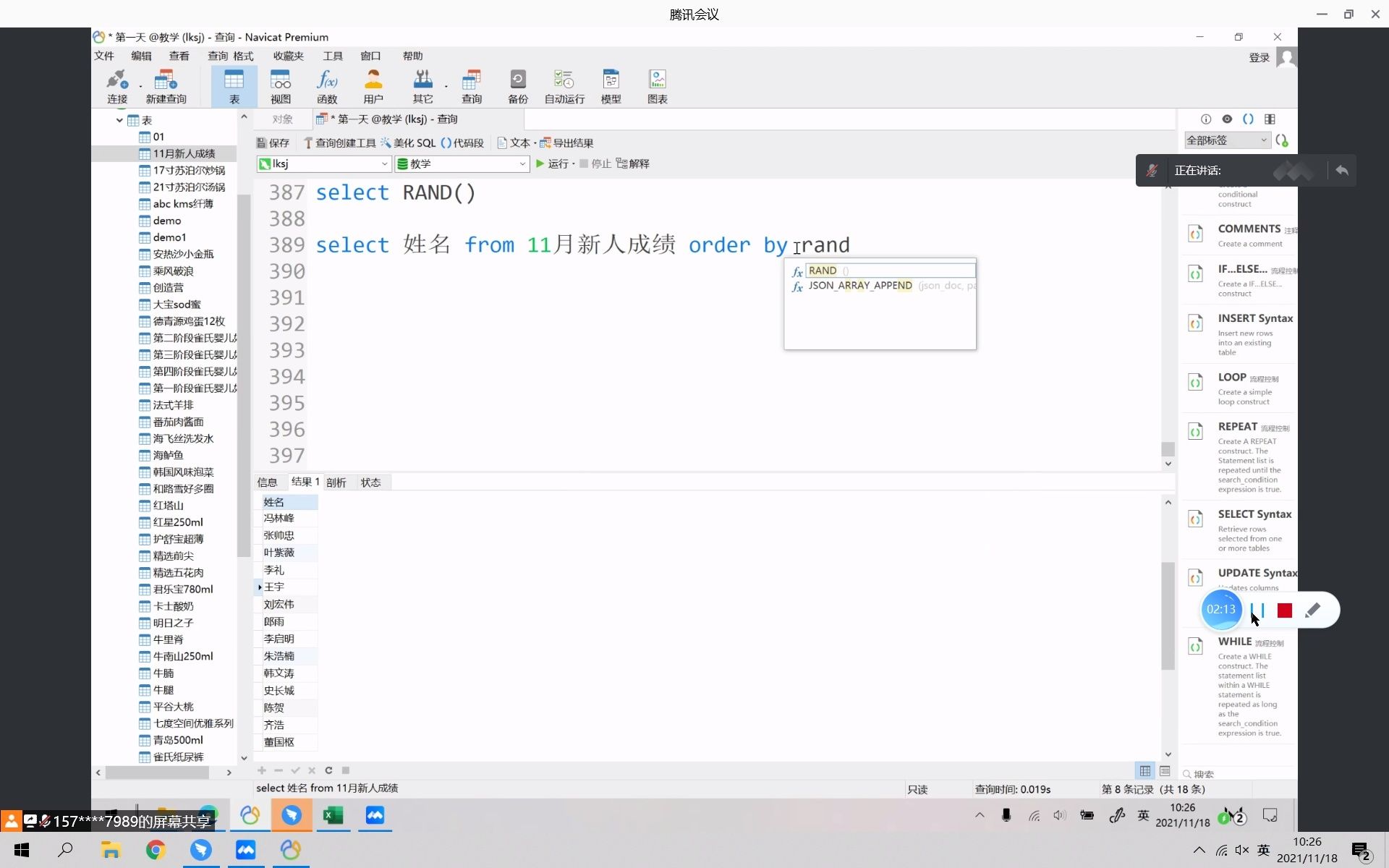Open the View (视图) toolbar icon

click(x=281, y=86)
